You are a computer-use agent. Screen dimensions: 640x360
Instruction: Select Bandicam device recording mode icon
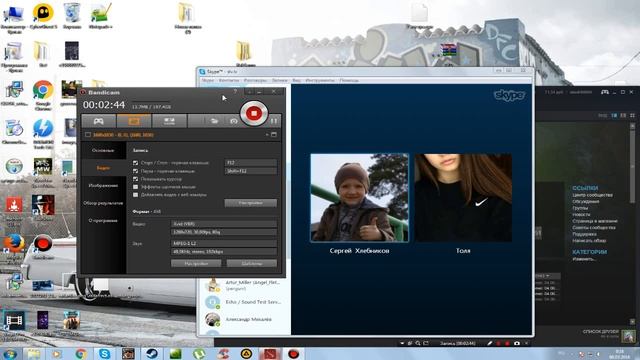pyautogui.click(x=169, y=121)
